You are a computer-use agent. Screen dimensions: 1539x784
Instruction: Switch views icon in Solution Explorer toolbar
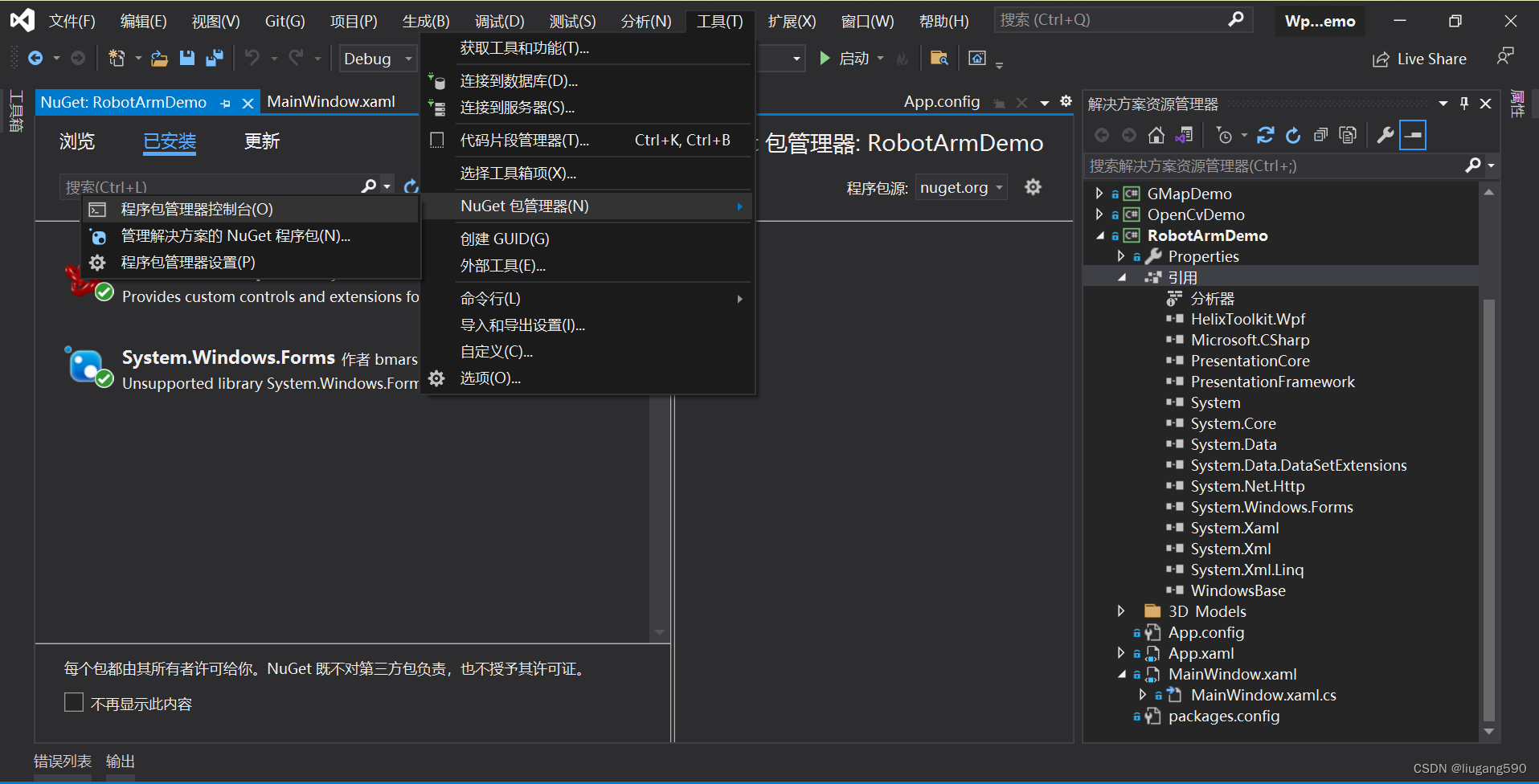(x=1184, y=135)
